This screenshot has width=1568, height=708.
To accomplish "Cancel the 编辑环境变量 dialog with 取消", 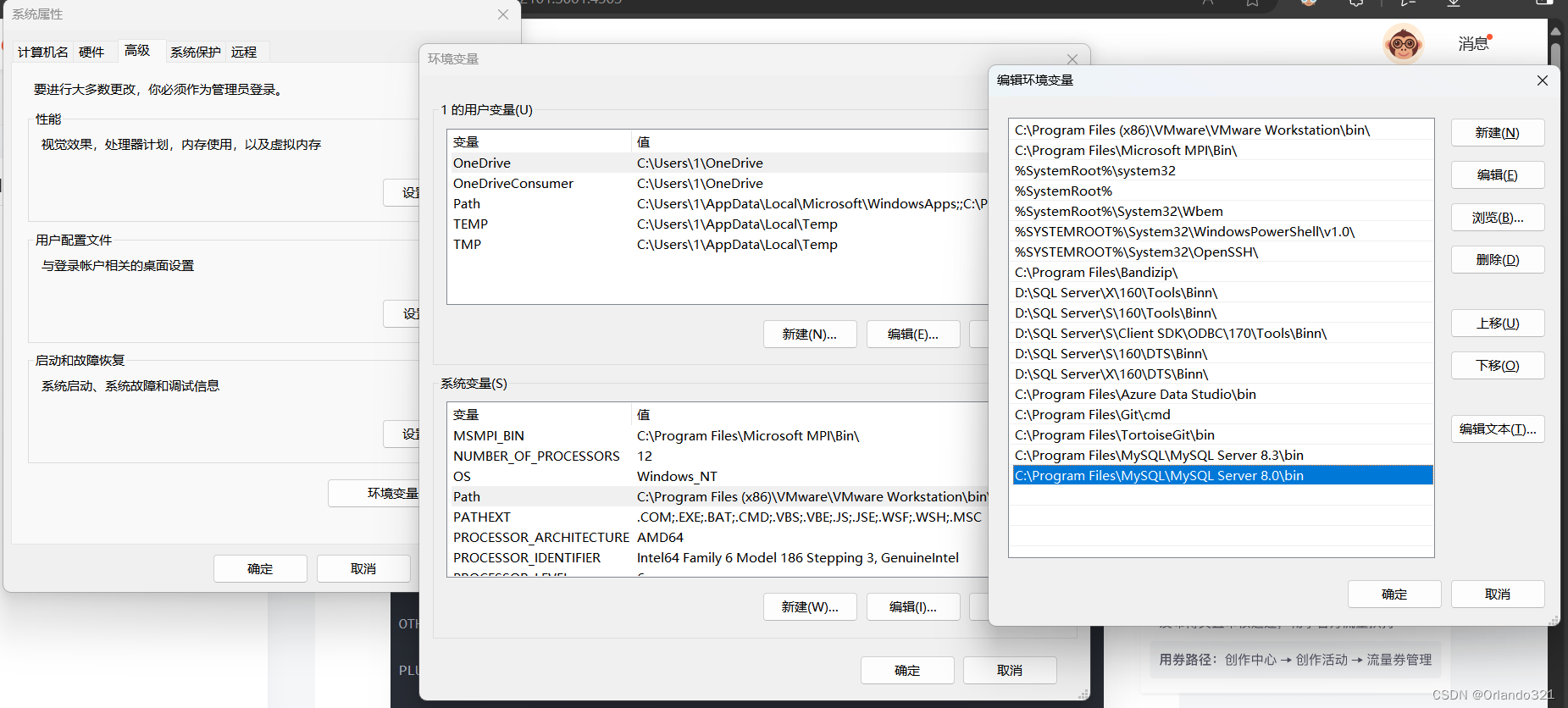I will [x=1497, y=595].
